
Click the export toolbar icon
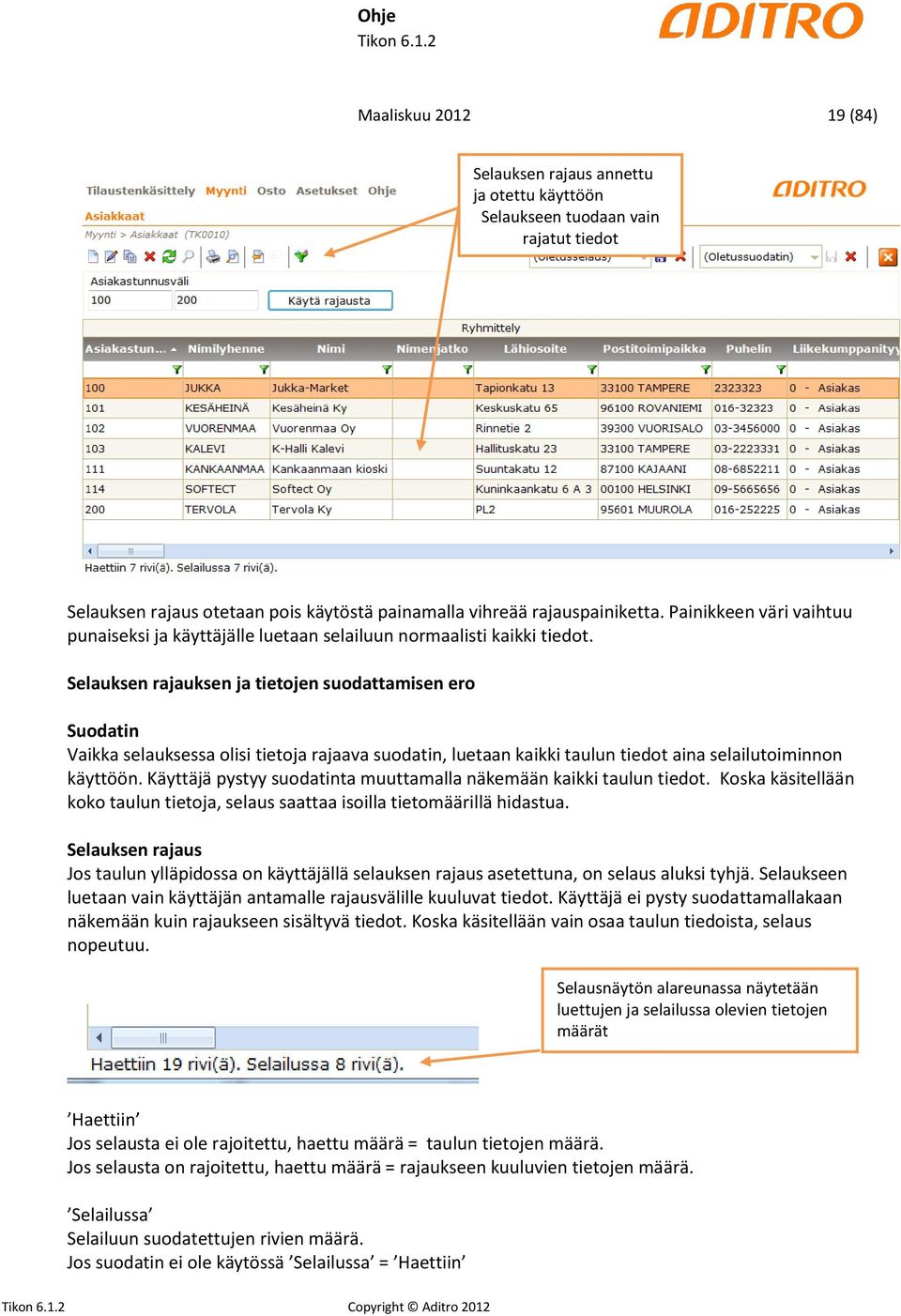pos(258,256)
